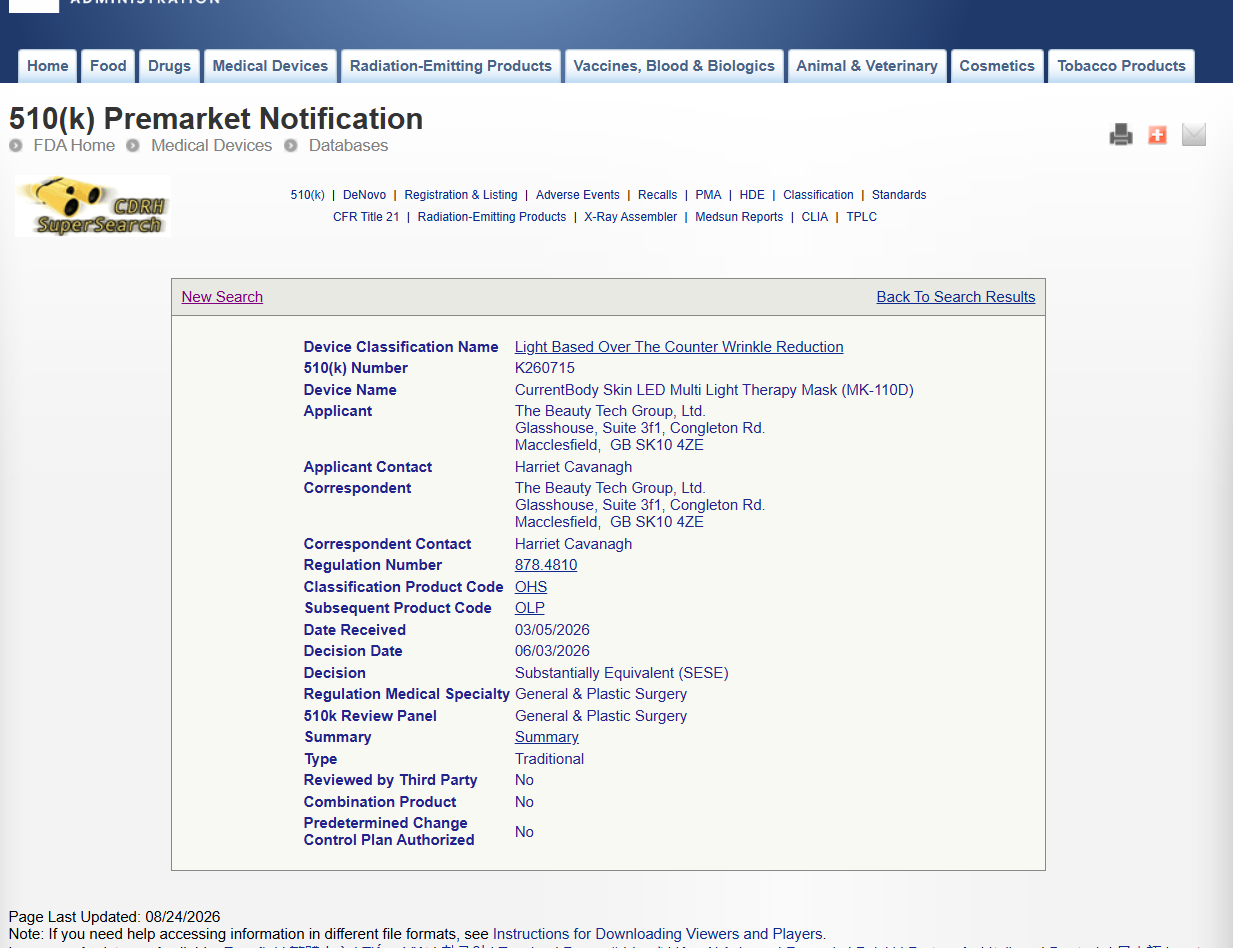The height and width of the screenshot is (948, 1233).
Task: Open the Standards link
Action: pyautogui.click(x=899, y=195)
